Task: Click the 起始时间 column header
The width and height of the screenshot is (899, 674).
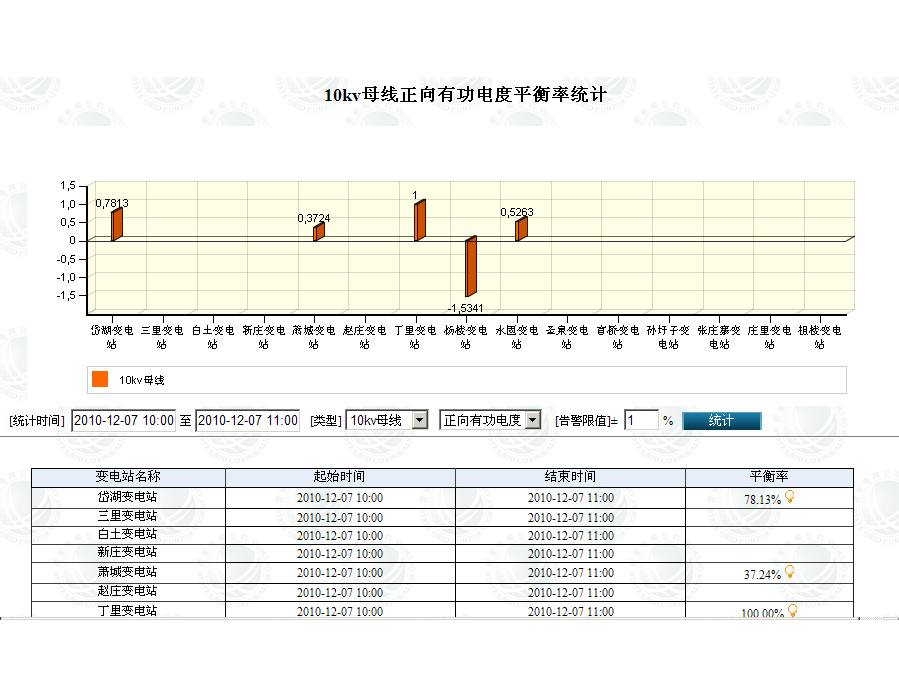Action: coord(340,477)
